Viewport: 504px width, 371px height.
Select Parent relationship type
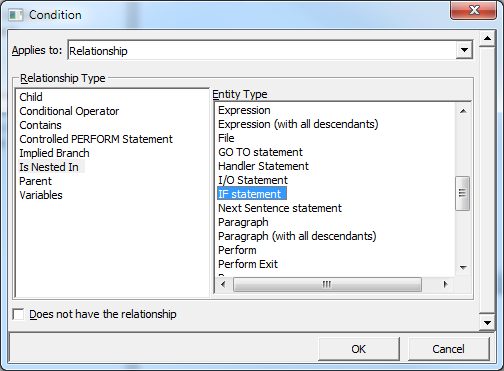tap(35, 181)
